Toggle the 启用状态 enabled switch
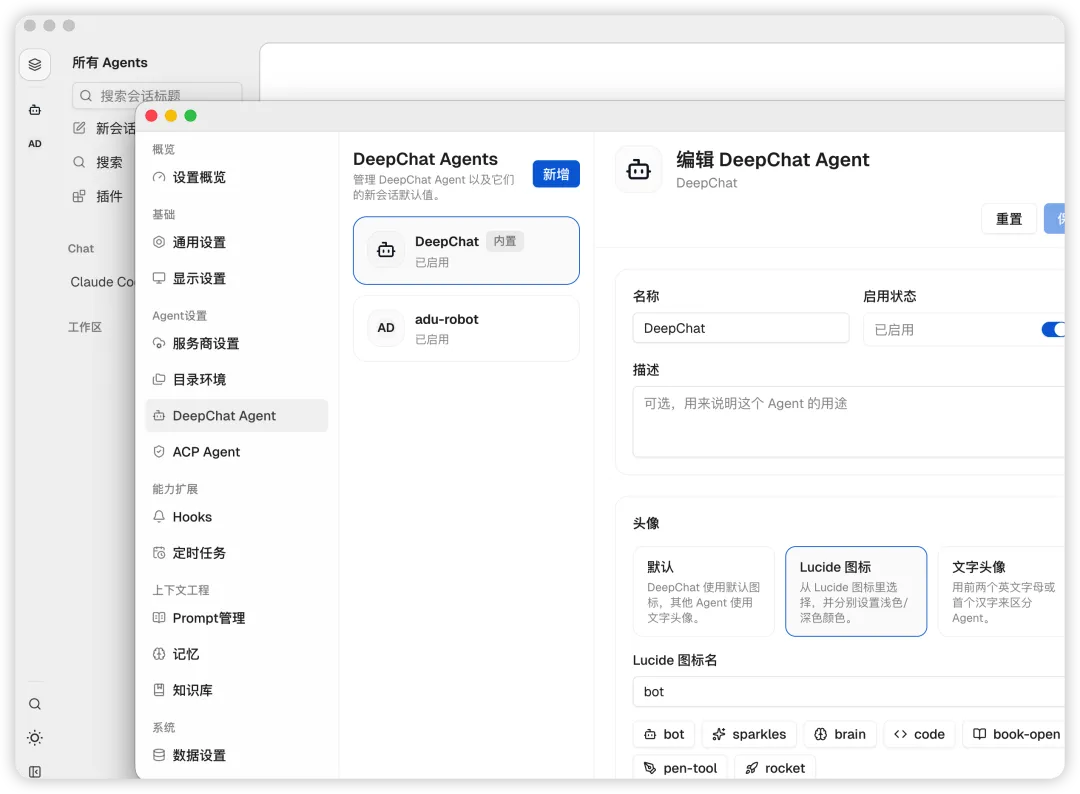This screenshot has width=1080, height=794. point(1054,329)
